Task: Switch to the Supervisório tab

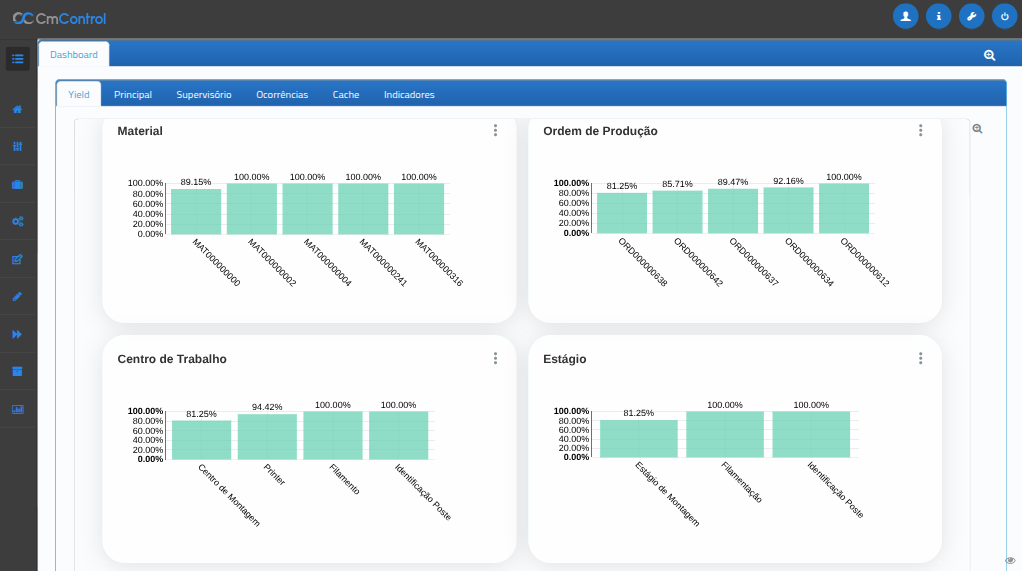Action: [x=204, y=95]
